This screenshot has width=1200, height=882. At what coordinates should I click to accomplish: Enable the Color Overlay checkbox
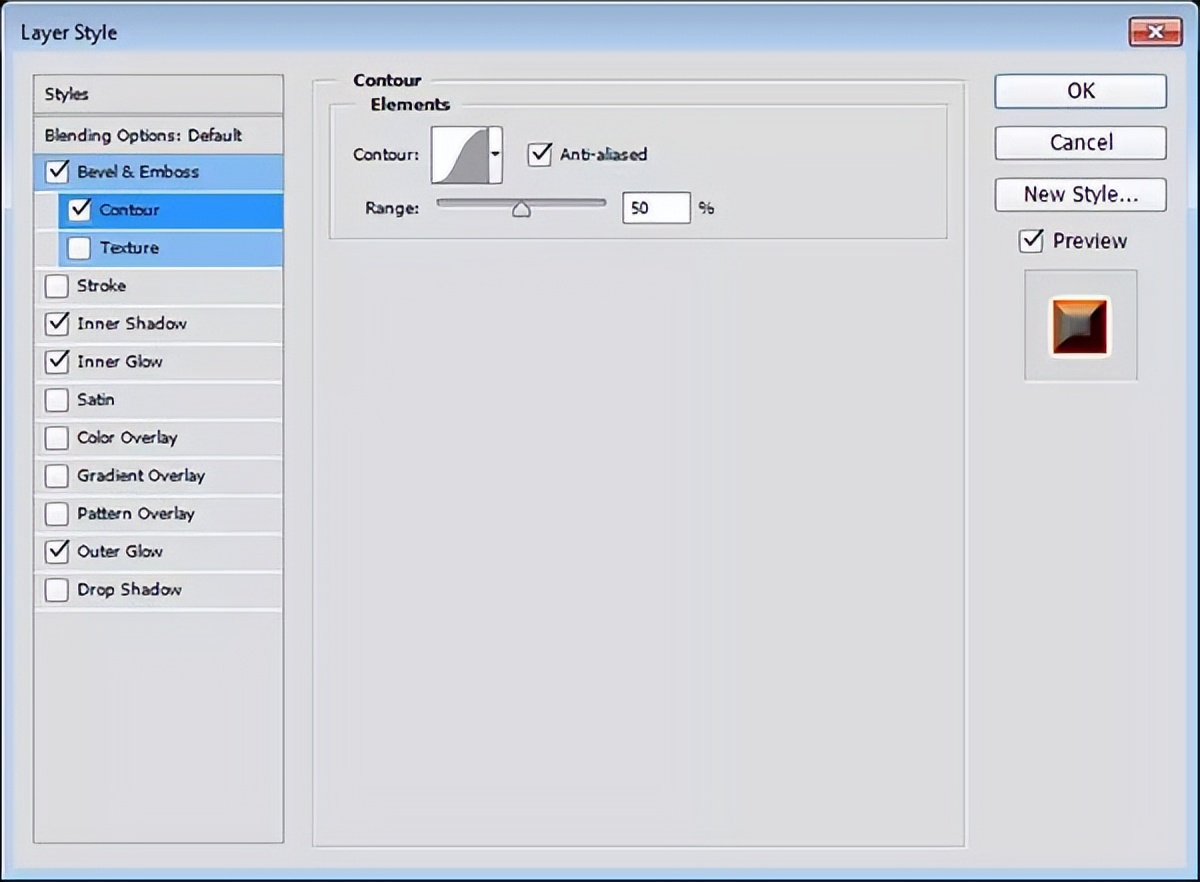pos(57,438)
